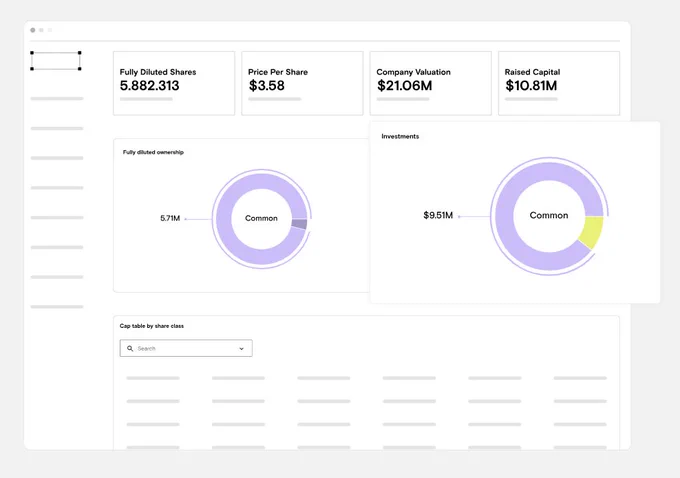This screenshot has height=478, width=680.
Task: Click the Cap table by share class heading
Action: click(x=152, y=326)
